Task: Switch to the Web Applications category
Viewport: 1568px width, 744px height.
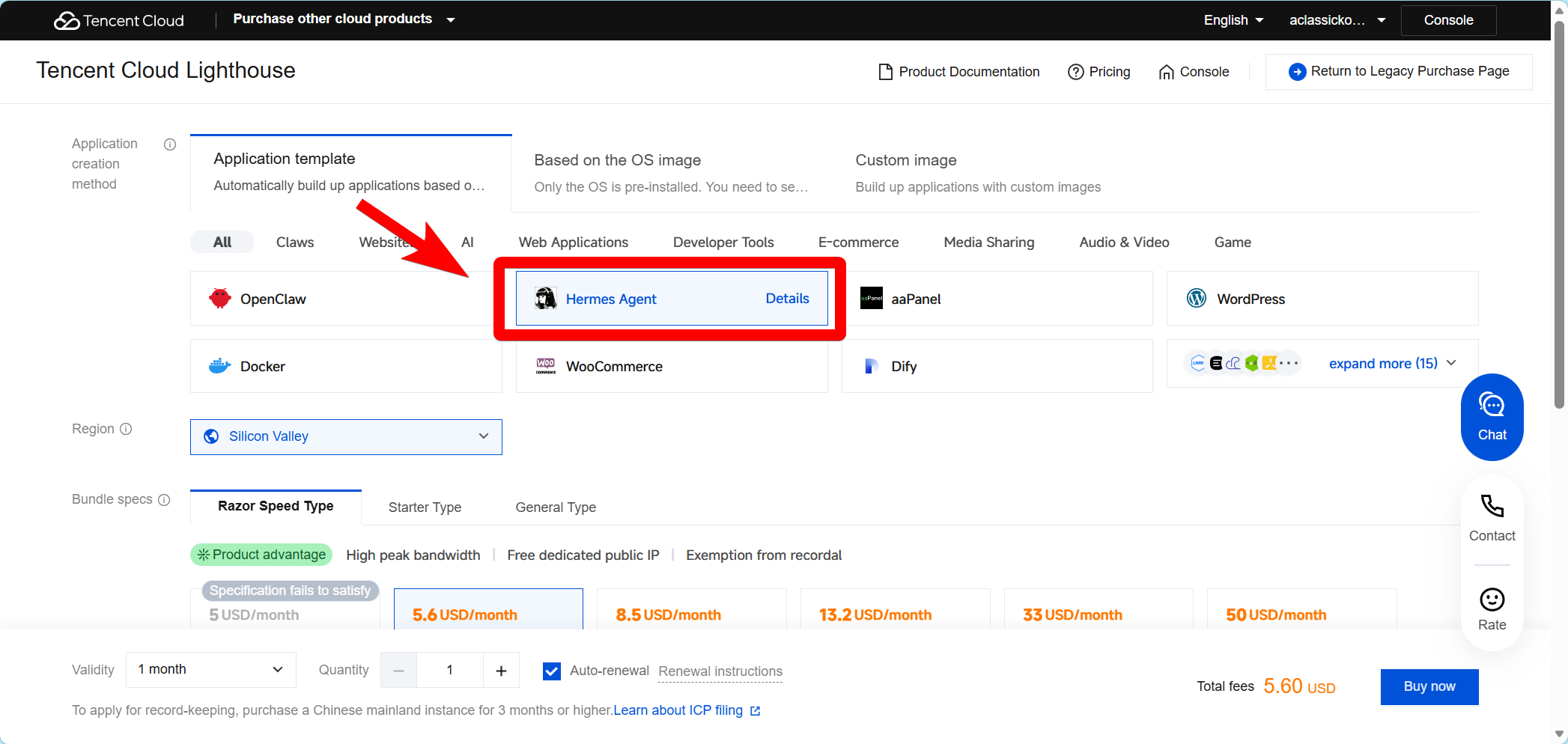Action: coord(574,243)
